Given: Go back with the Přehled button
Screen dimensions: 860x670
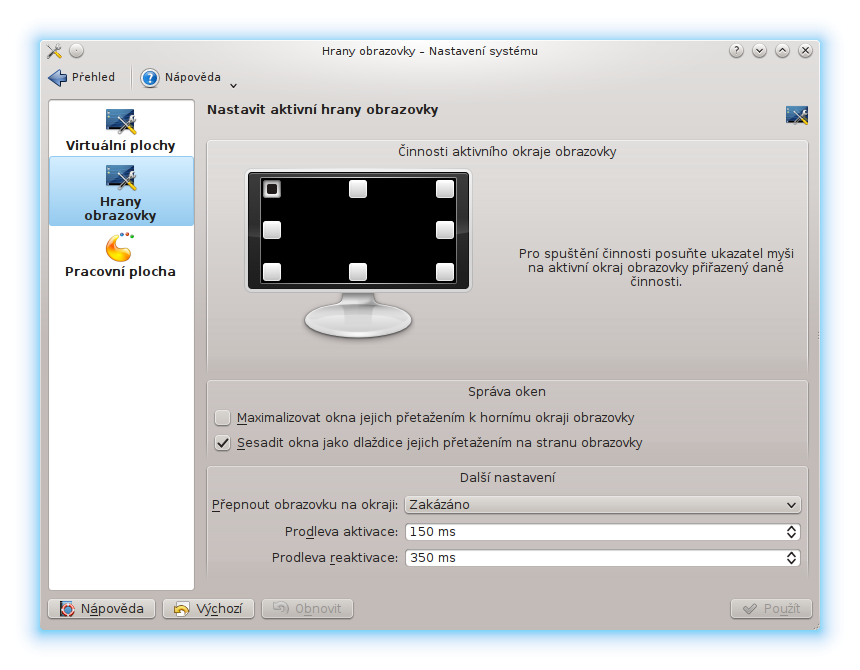Looking at the screenshot, I should pos(82,78).
